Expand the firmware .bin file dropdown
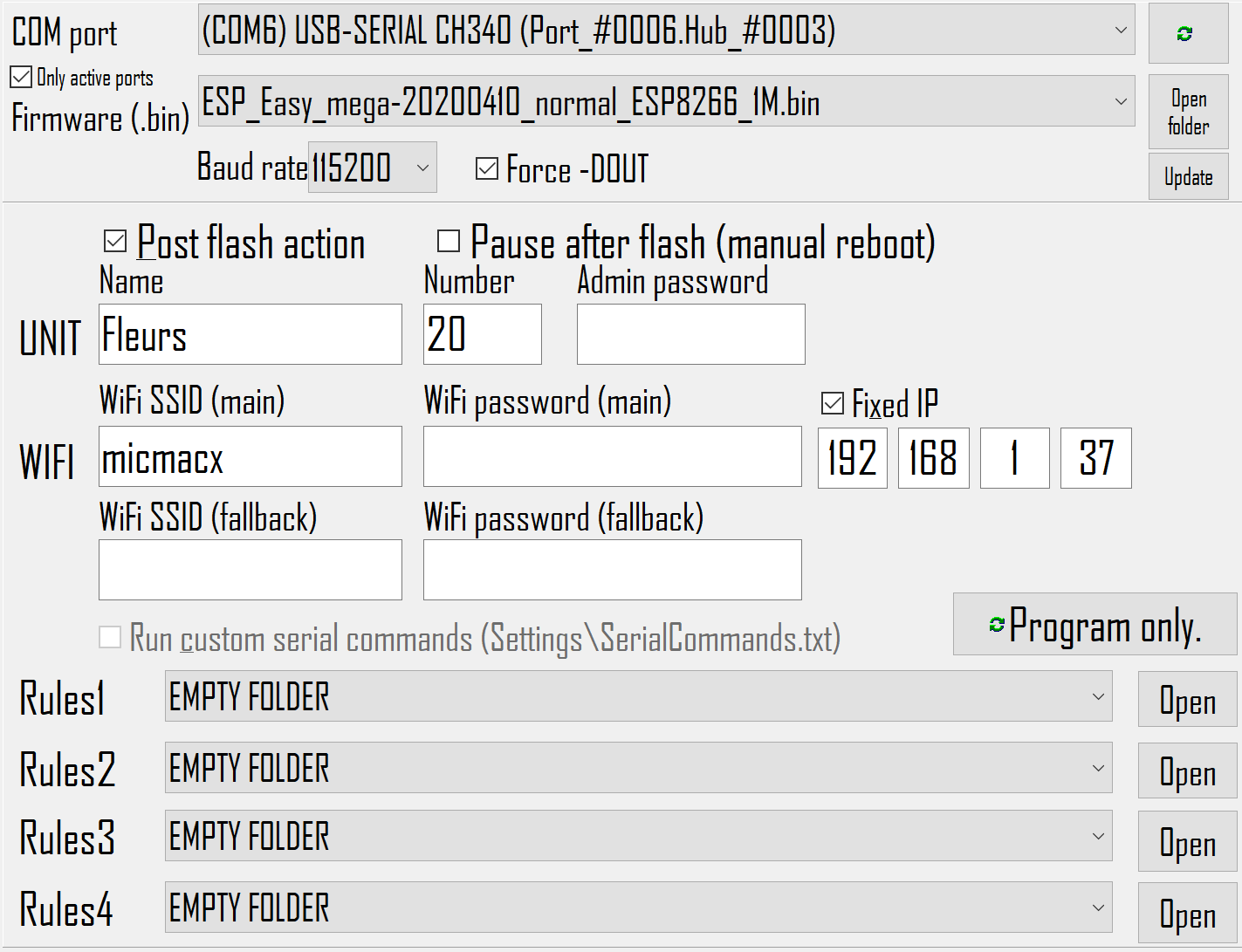Image resolution: width=1242 pixels, height=952 pixels. tap(1122, 101)
